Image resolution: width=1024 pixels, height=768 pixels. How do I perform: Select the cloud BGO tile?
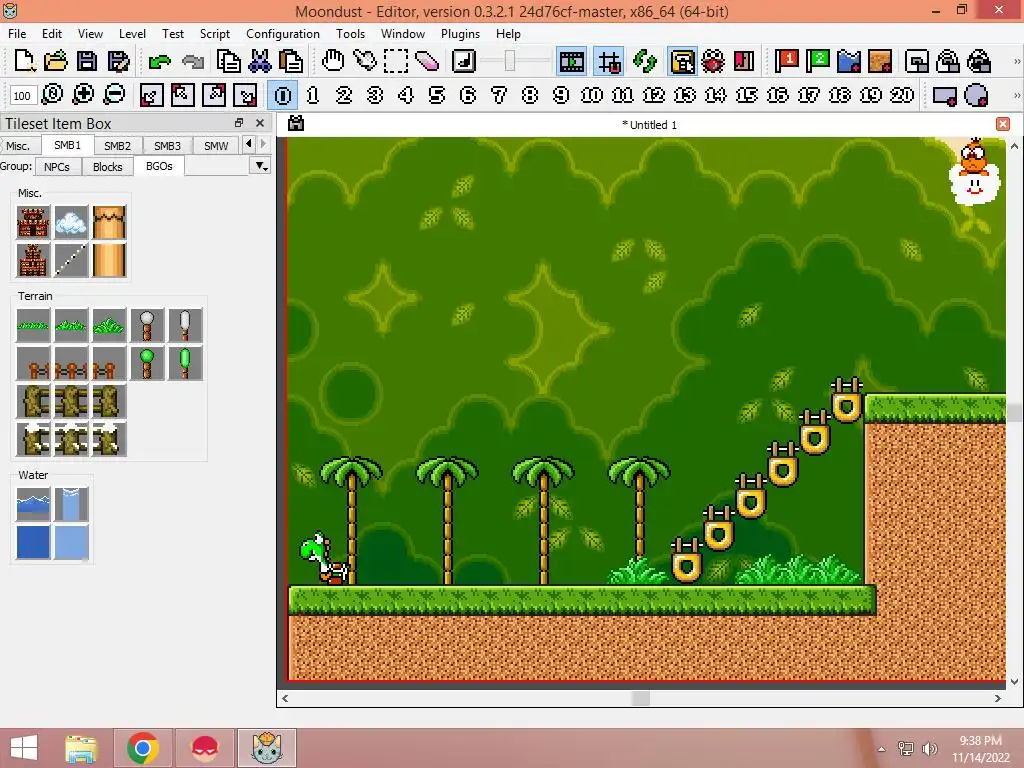coord(71,222)
